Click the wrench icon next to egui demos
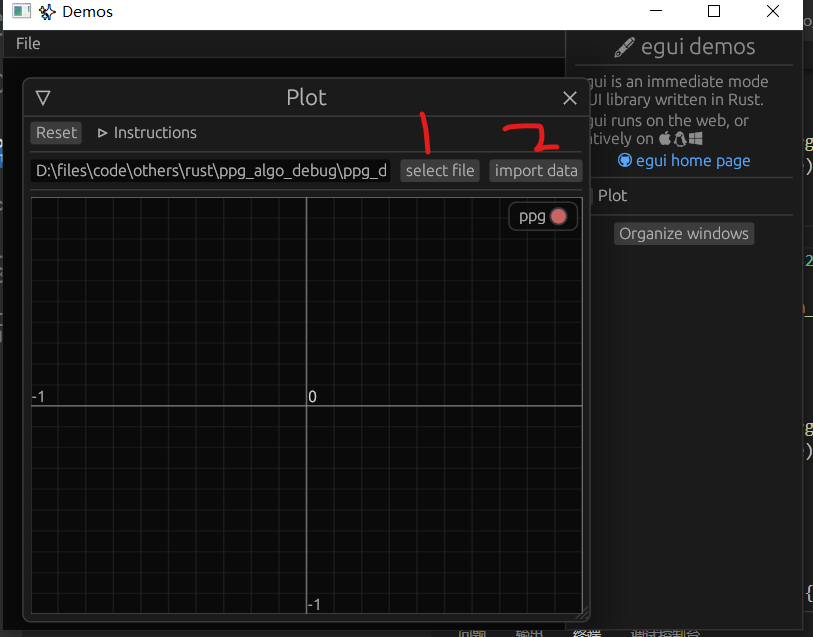813x637 pixels. point(624,47)
